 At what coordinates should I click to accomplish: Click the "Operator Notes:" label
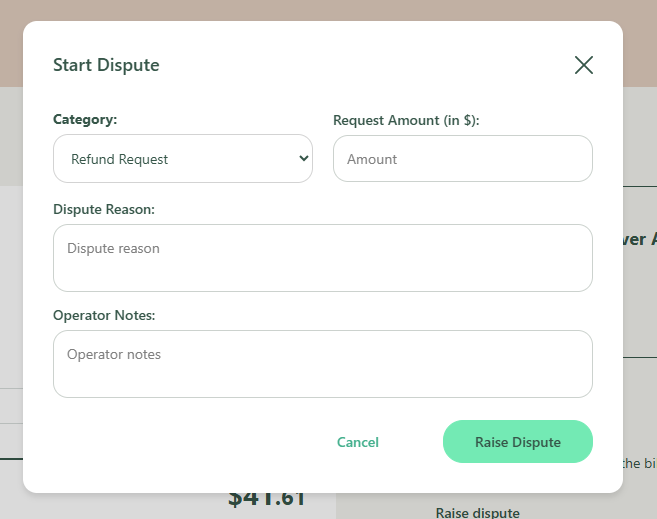click(x=104, y=315)
